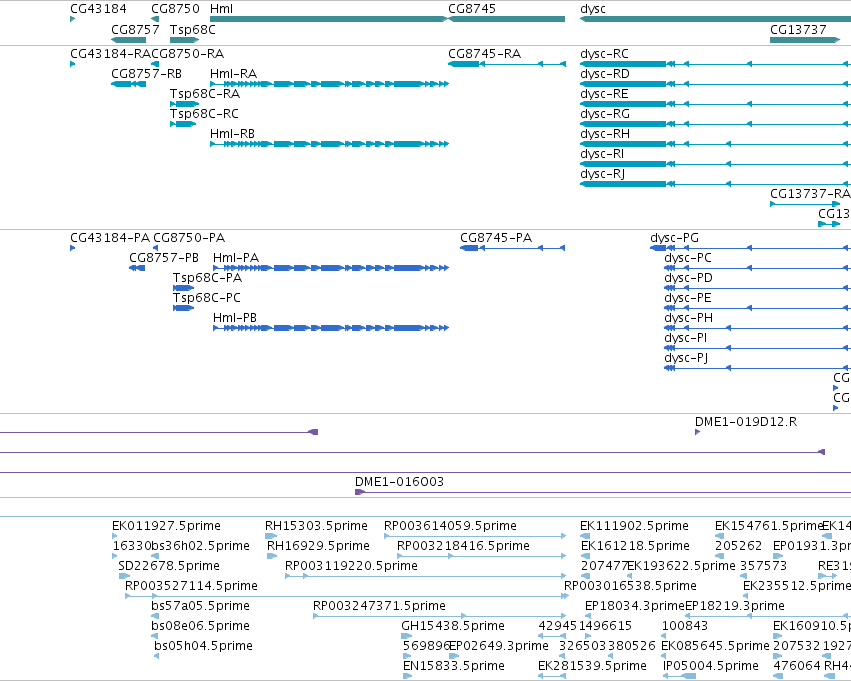Image resolution: width=851 pixels, height=681 pixels.
Task: Click protein dysc-PC
Action: click(x=758, y=268)
